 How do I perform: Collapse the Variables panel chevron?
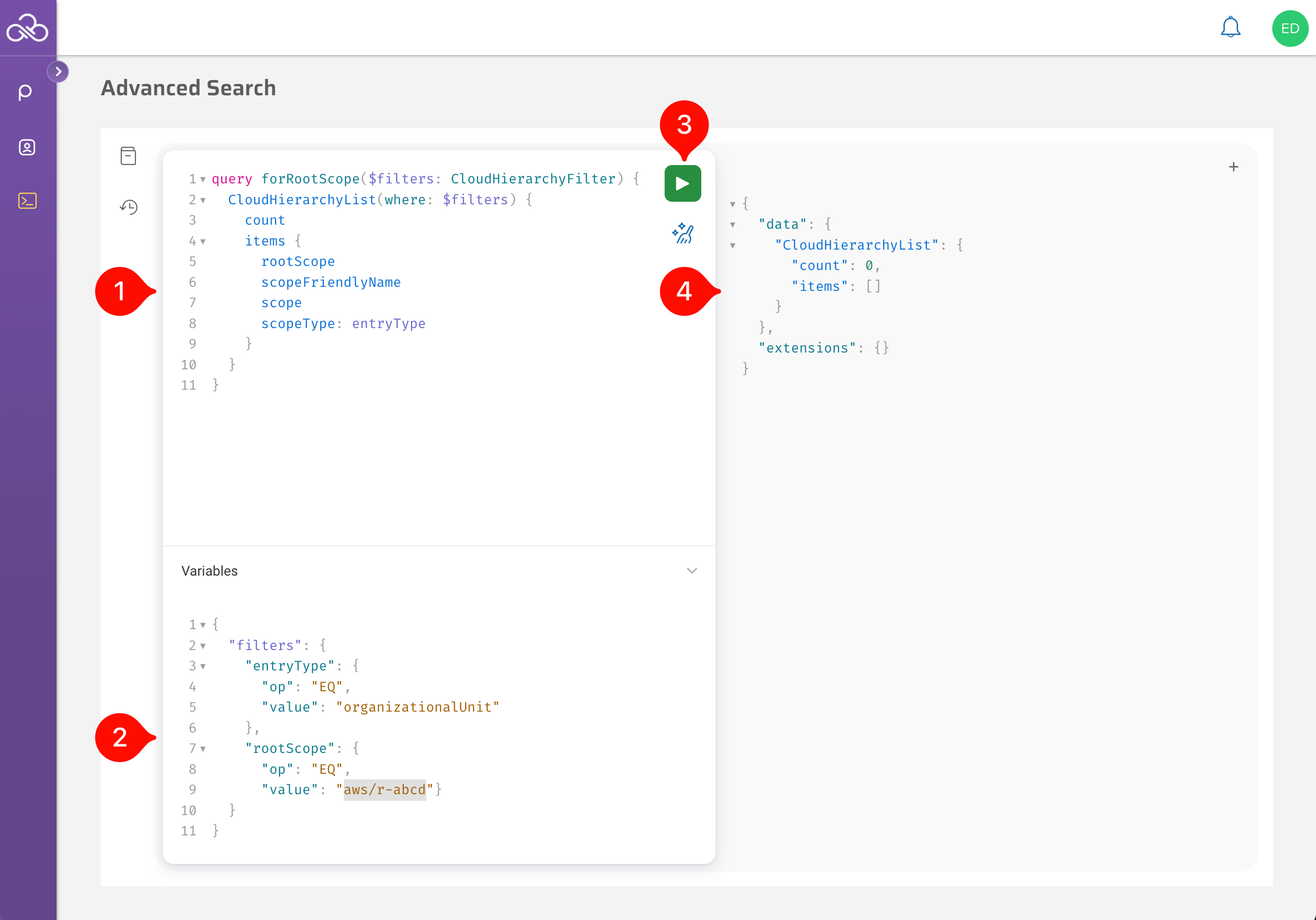coord(692,571)
